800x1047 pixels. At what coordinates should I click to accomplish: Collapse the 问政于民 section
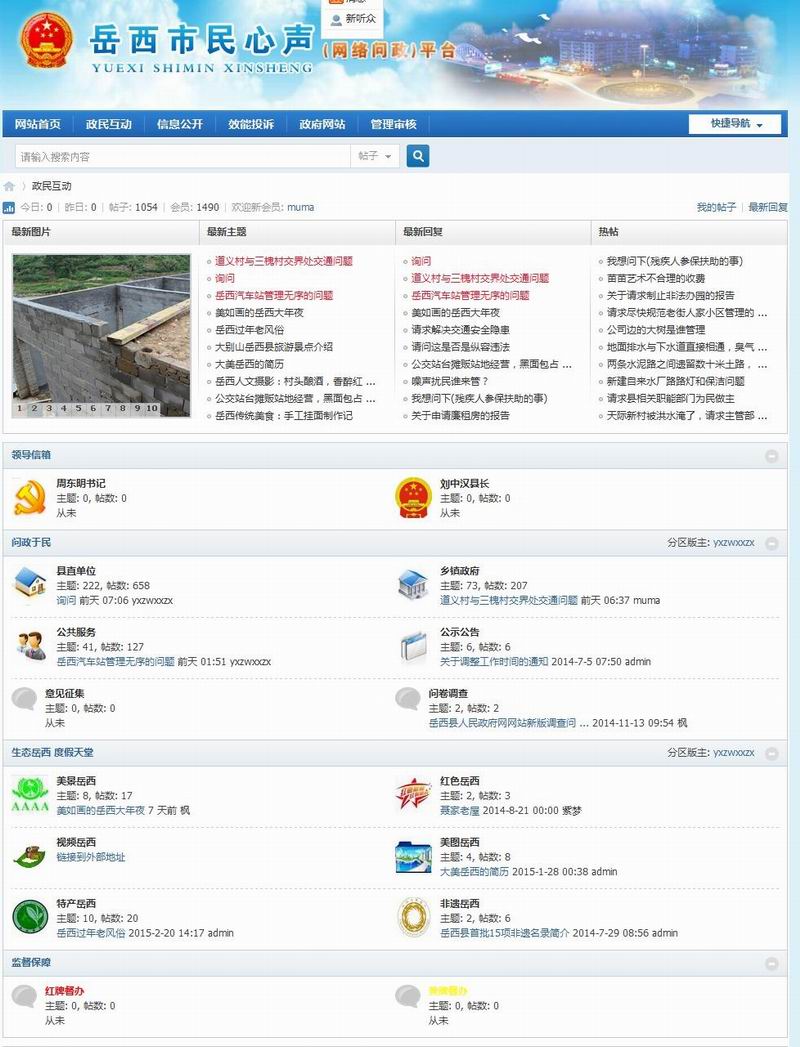point(771,543)
